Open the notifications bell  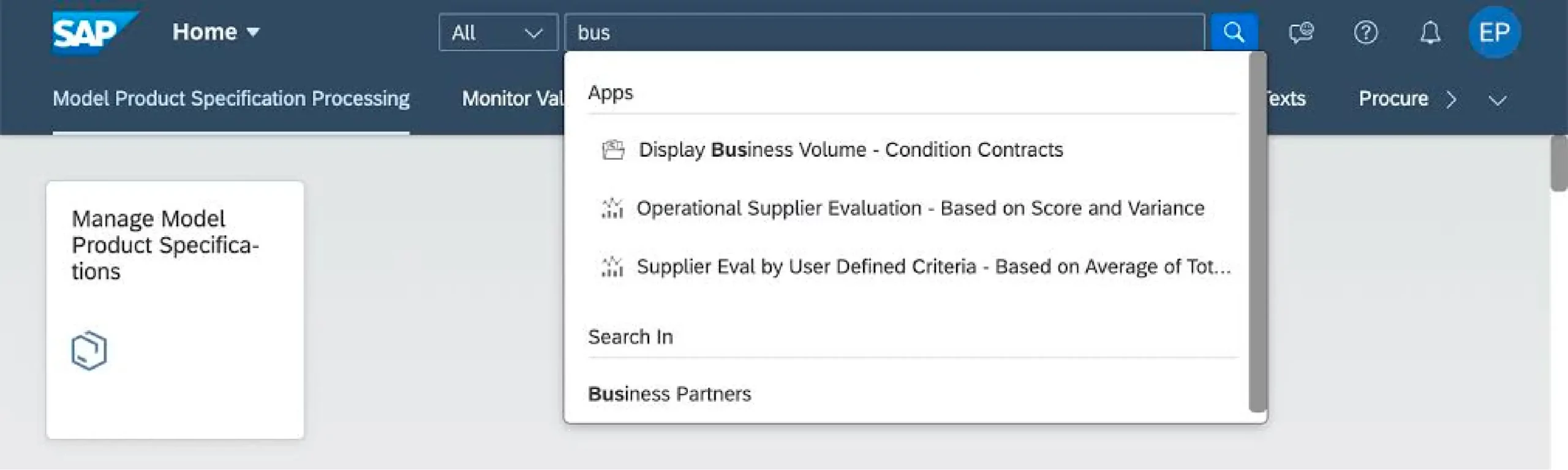click(x=1430, y=32)
